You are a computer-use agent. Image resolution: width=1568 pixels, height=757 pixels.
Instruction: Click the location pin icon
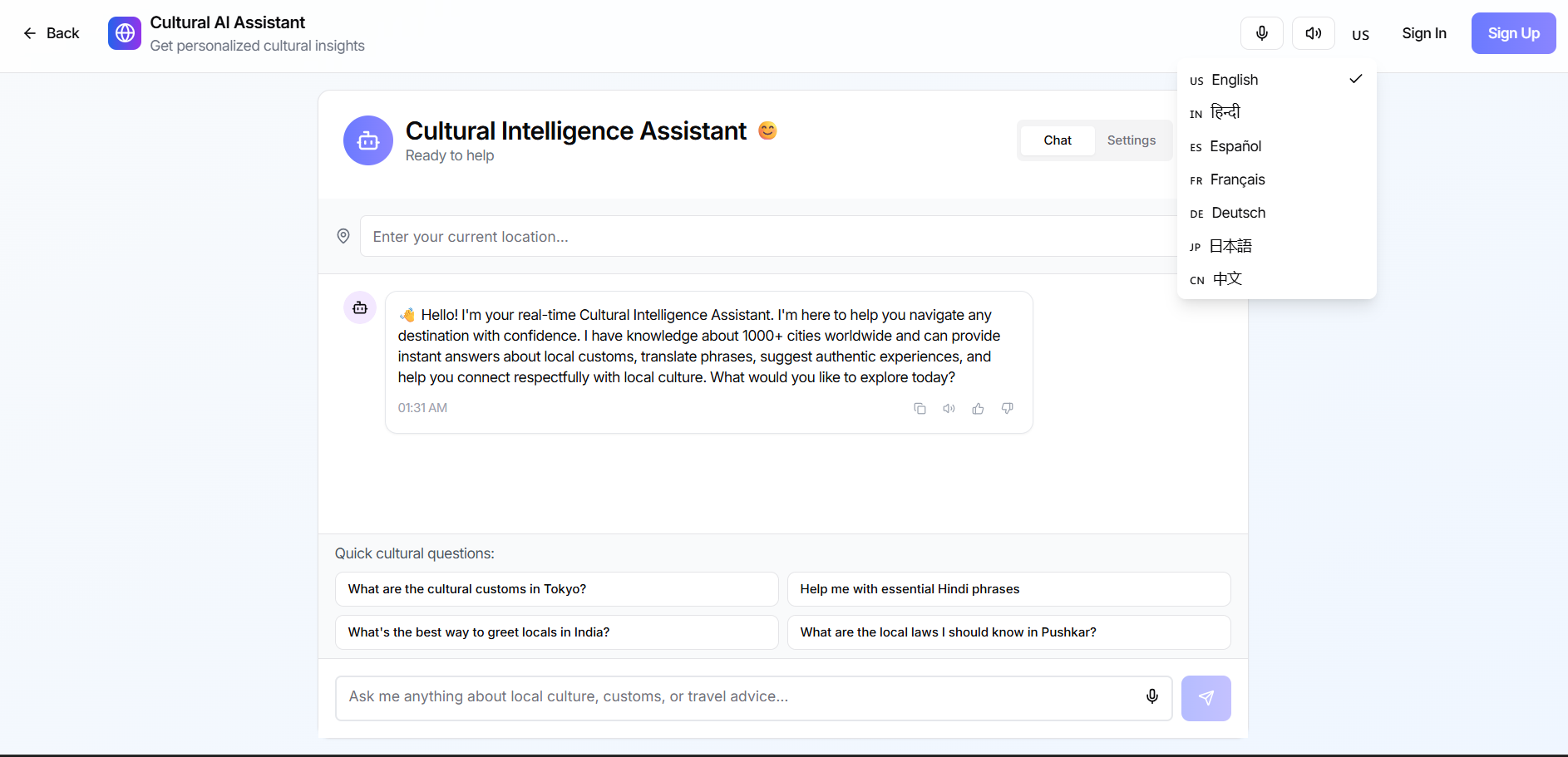point(343,237)
